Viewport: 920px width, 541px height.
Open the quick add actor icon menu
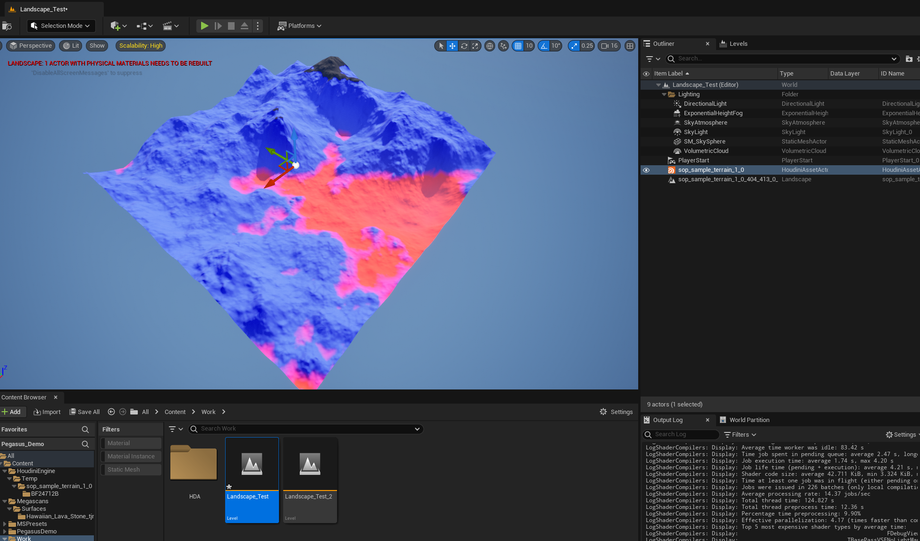point(118,26)
